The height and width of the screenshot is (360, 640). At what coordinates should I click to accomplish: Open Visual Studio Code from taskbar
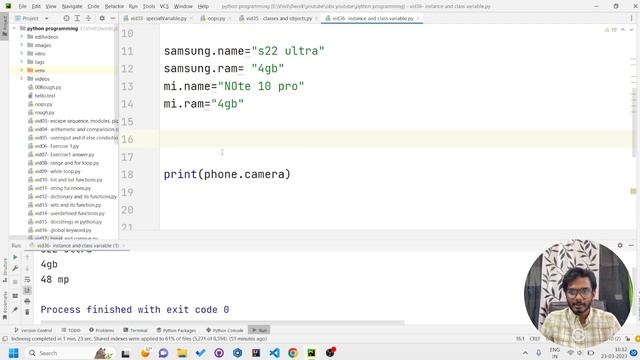[x=275, y=353]
